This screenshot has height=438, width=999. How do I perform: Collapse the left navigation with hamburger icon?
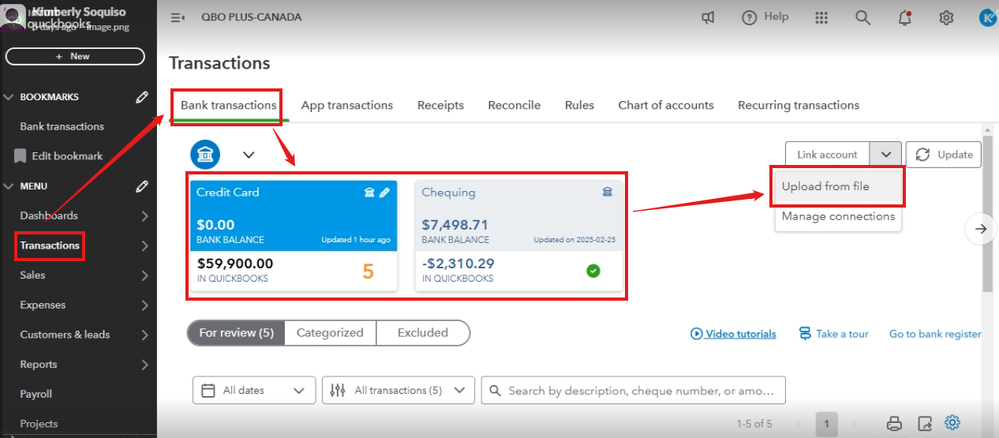click(x=178, y=18)
